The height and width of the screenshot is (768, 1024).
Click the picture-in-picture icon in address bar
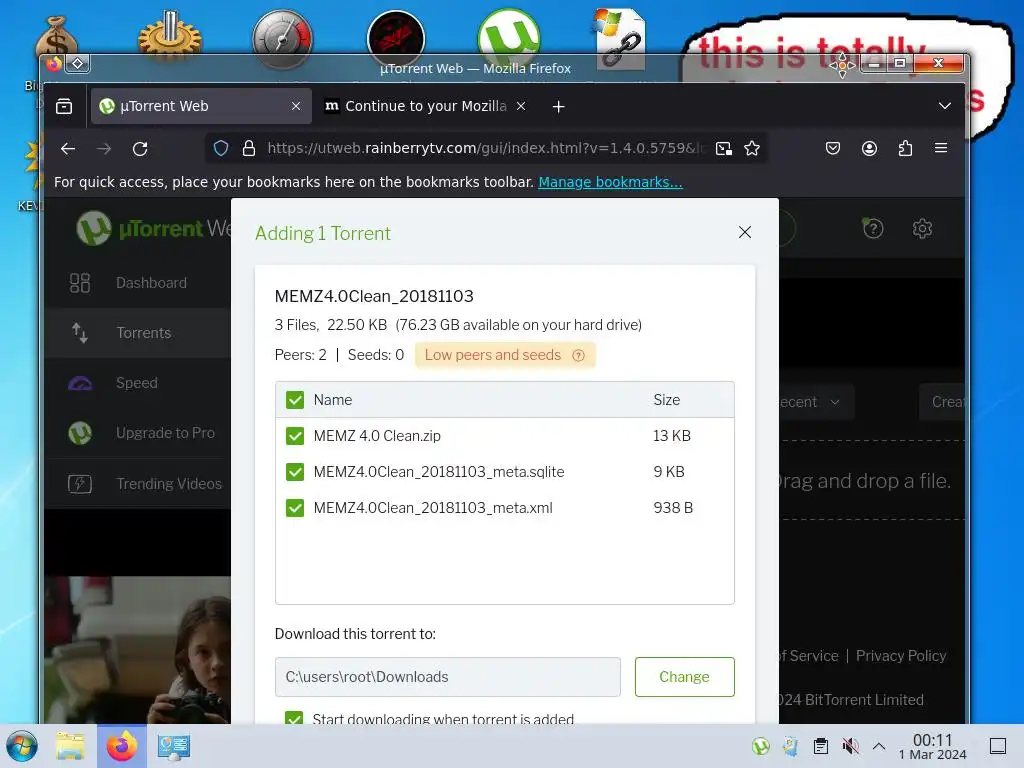coord(724,148)
